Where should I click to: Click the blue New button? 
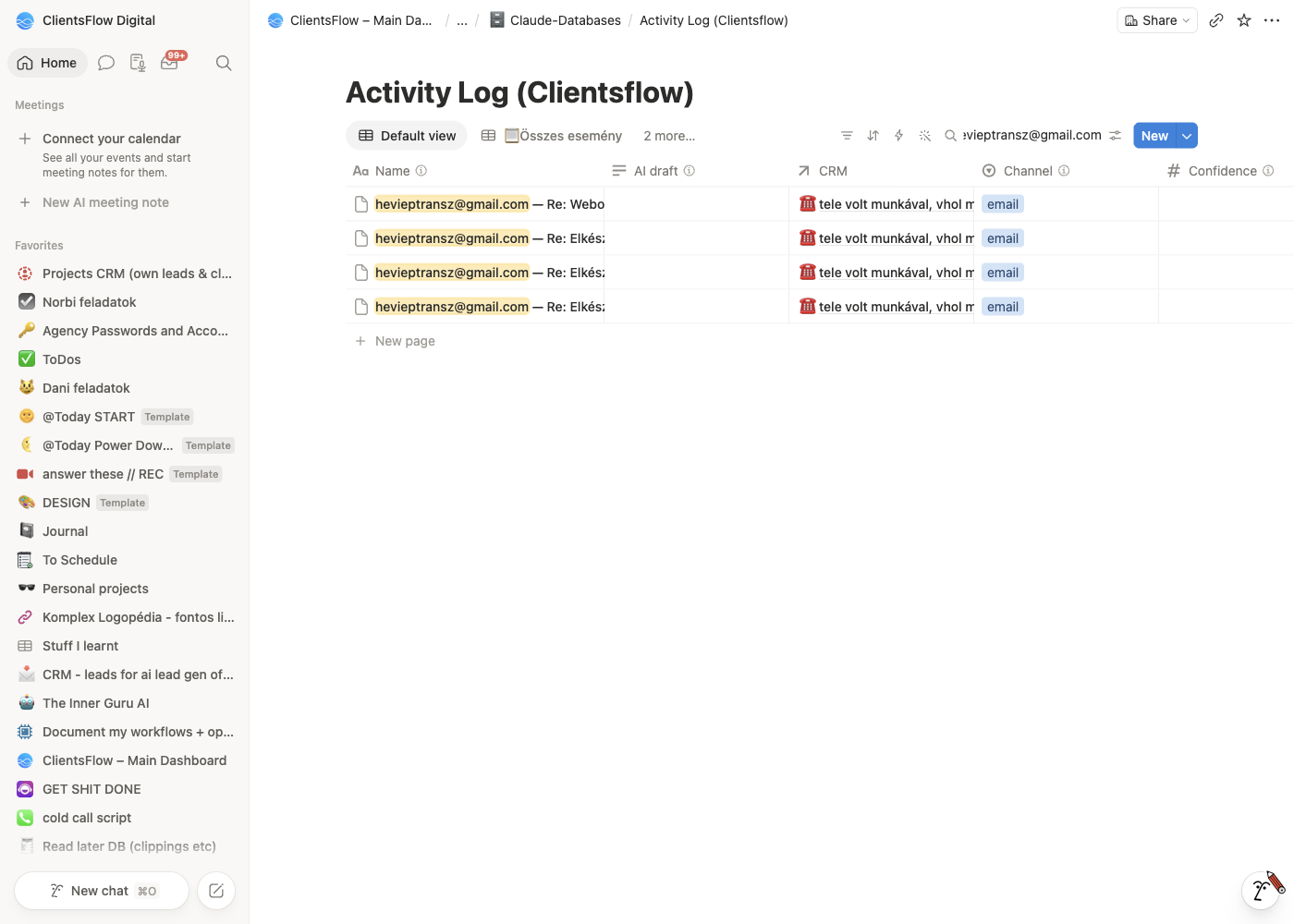[1154, 136]
